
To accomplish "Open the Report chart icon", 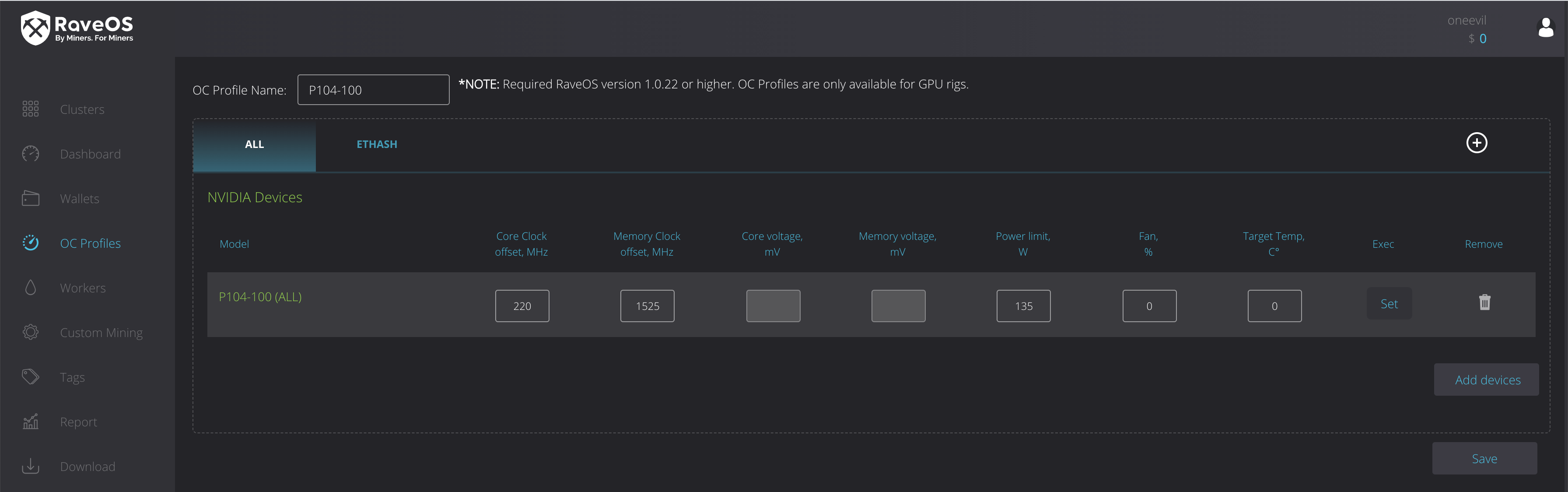I will click(31, 422).
